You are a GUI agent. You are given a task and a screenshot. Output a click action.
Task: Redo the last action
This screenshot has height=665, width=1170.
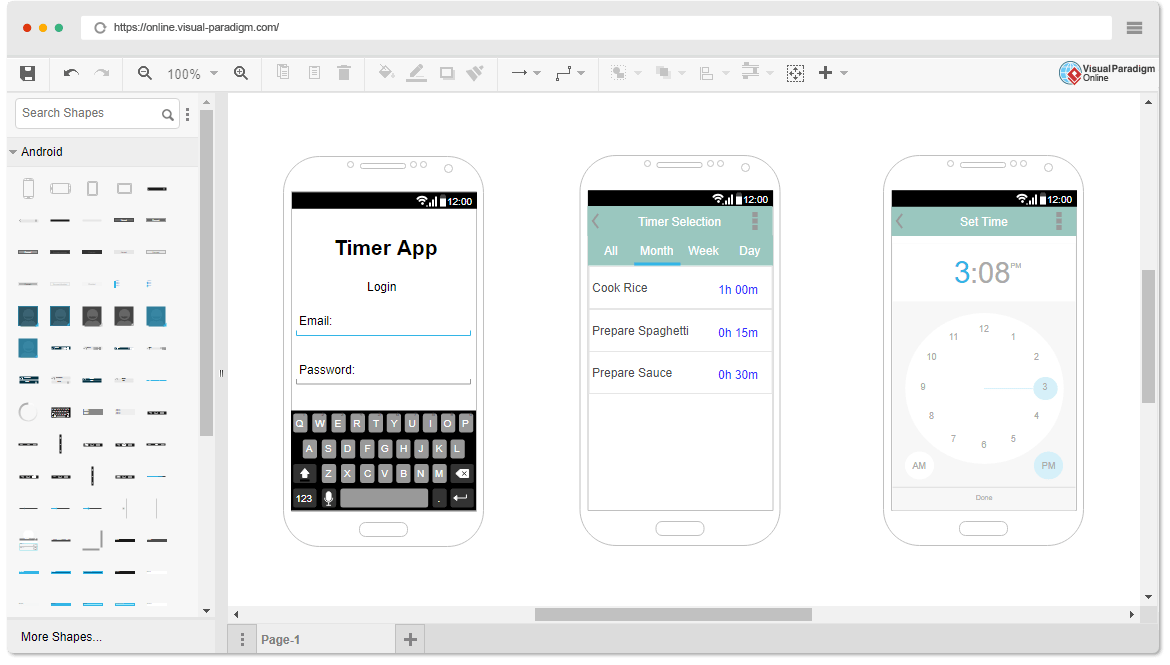point(100,72)
